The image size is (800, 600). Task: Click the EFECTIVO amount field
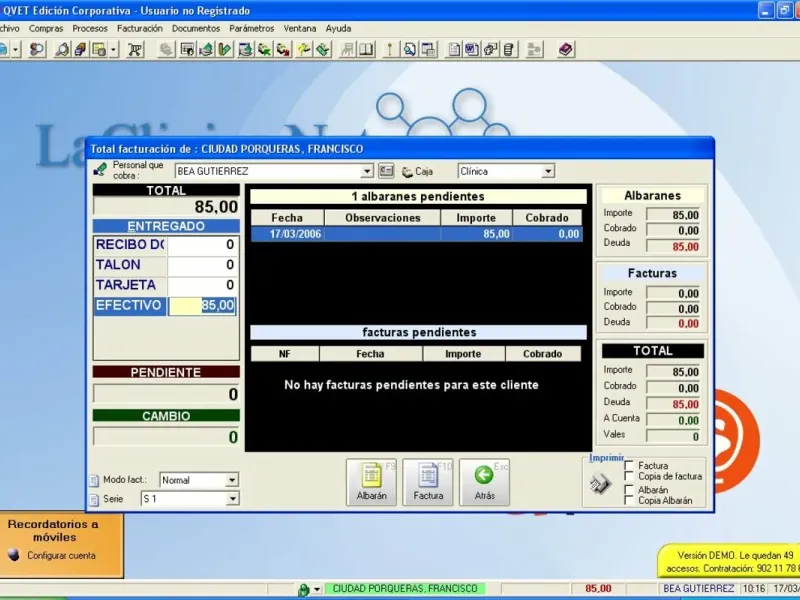coord(202,306)
